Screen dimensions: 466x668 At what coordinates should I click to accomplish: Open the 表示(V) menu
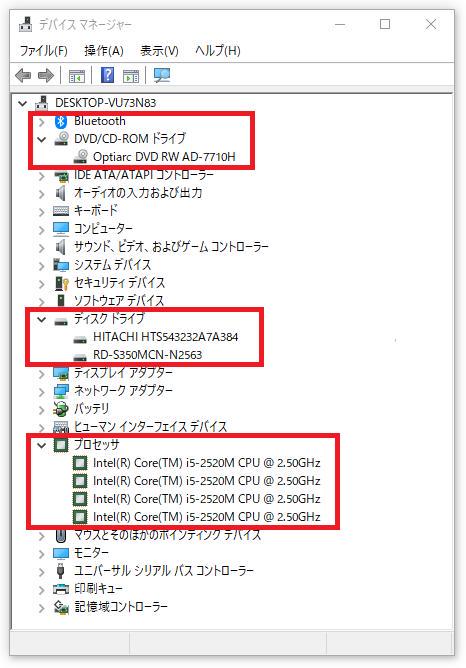click(x=159, y=51)
